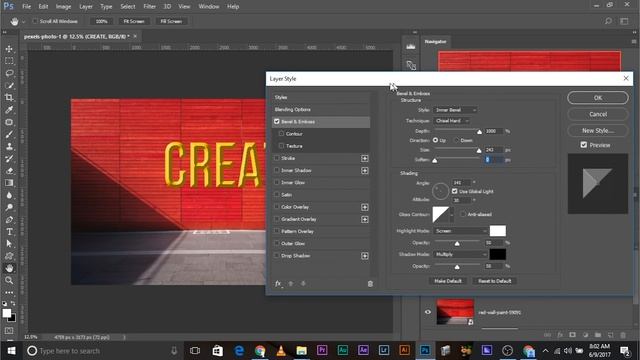This screenshot has height=360, width=640.
Task: Add another Color Overlay with plus icon
Action: tap(364, 207)
